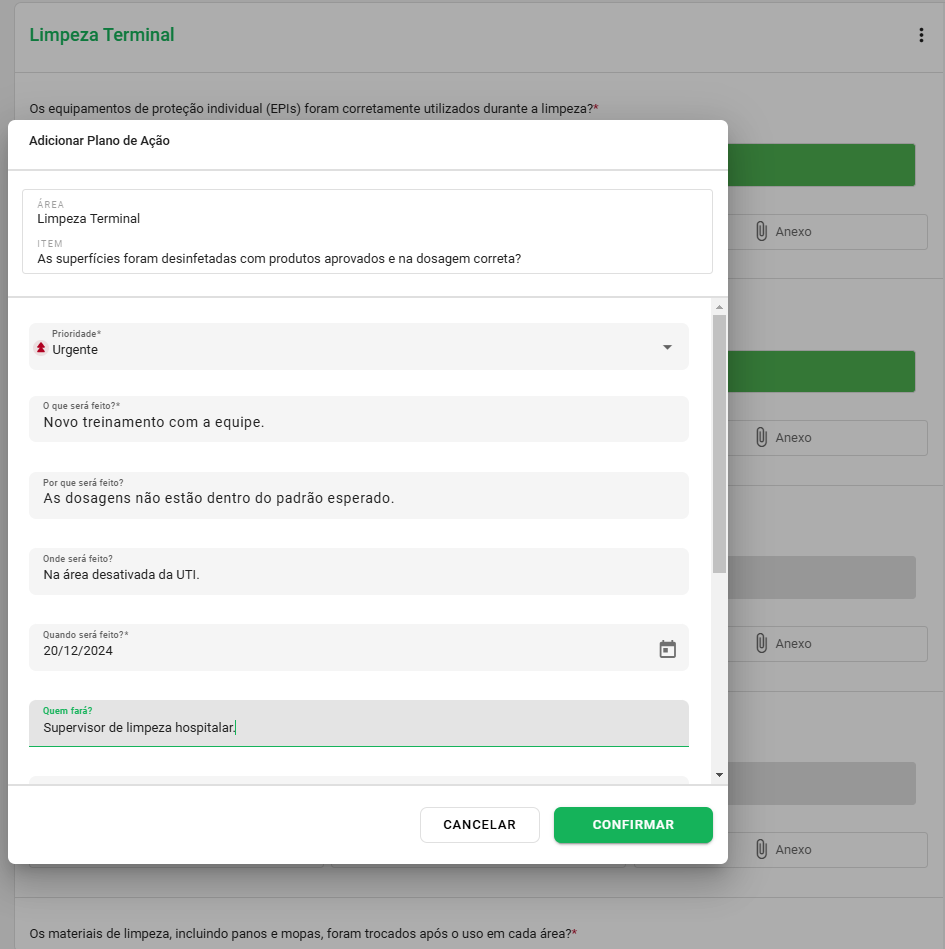Open the three-dot options menu for Limpeza Terminal

coord(920,34)
